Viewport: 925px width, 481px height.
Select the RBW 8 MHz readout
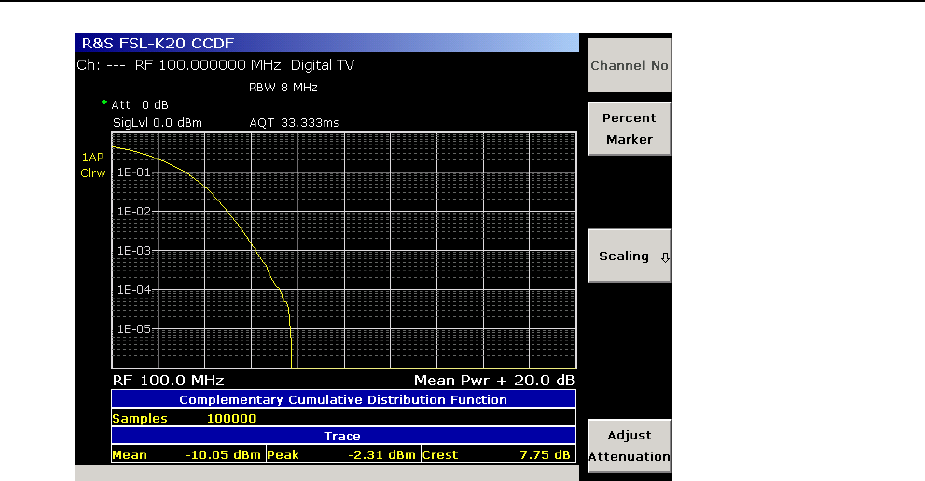click(x=283, y=87)
